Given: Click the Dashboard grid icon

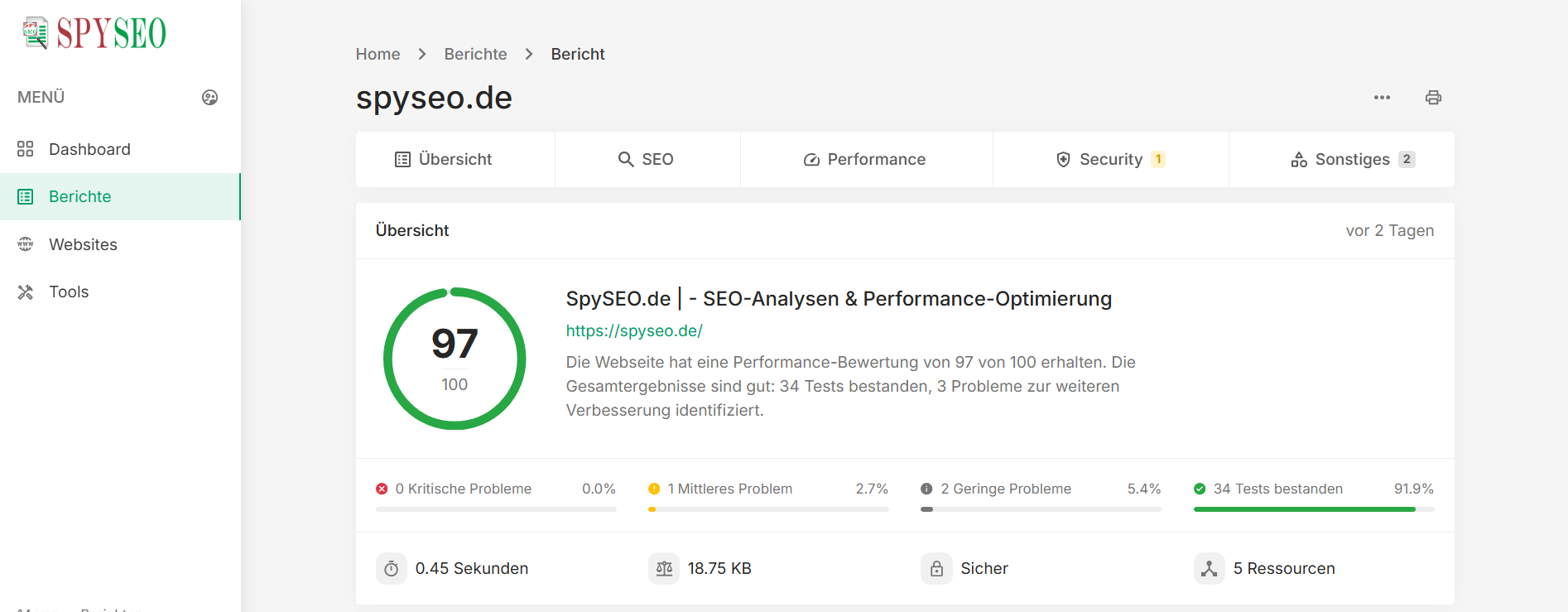Looking at the screenshot, I should (x=26, y=149).
